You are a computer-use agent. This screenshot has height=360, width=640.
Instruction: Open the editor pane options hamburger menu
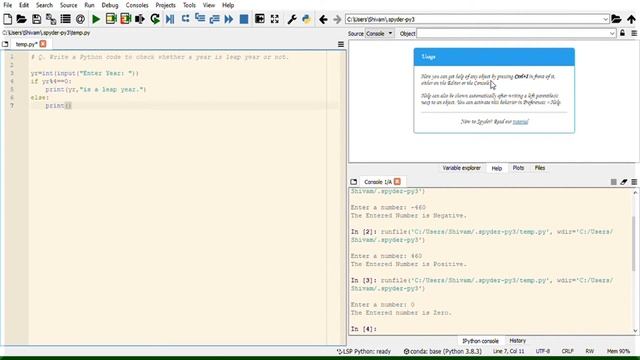click(341, 44)
